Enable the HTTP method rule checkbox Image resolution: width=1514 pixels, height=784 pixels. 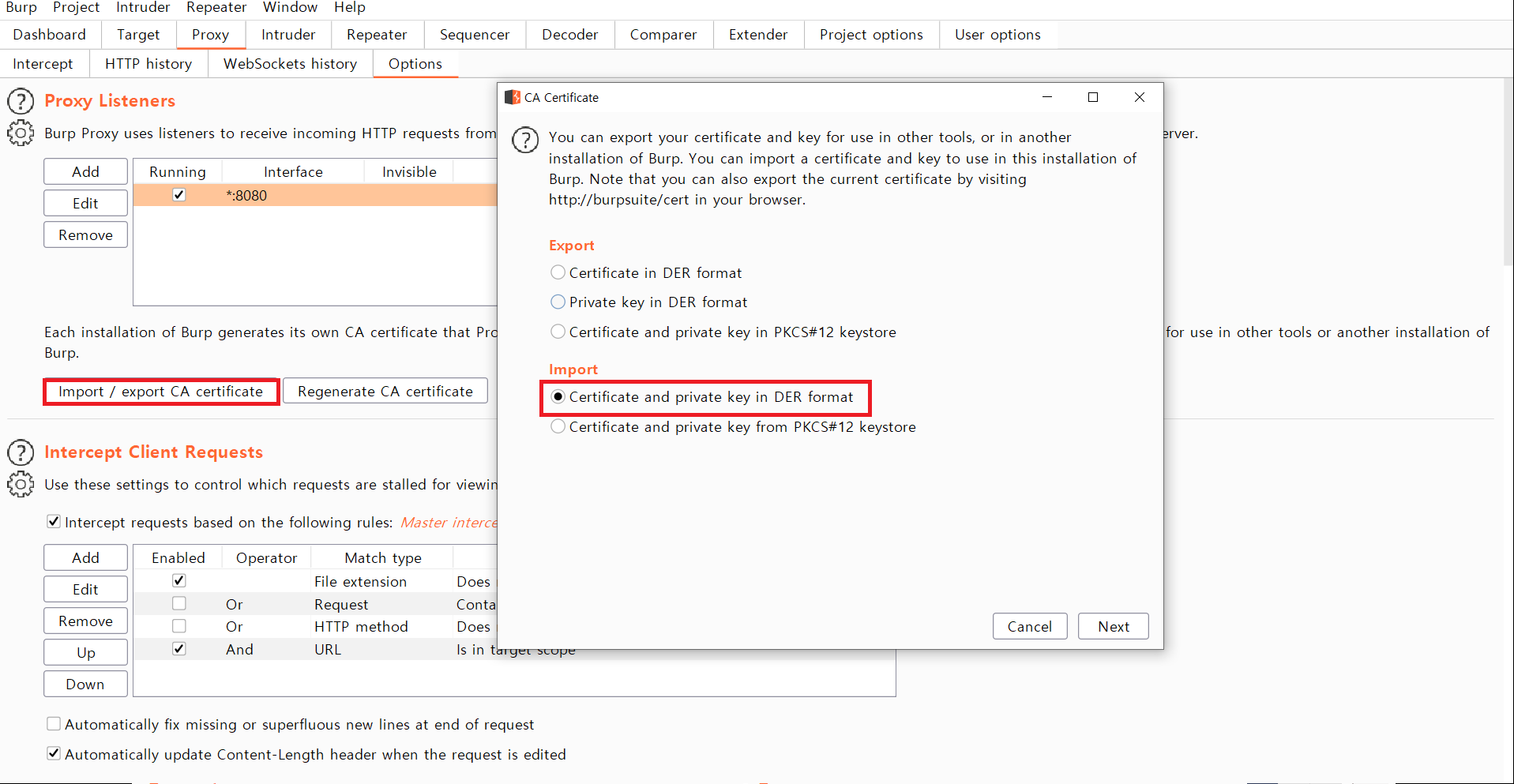coord(179,625)
